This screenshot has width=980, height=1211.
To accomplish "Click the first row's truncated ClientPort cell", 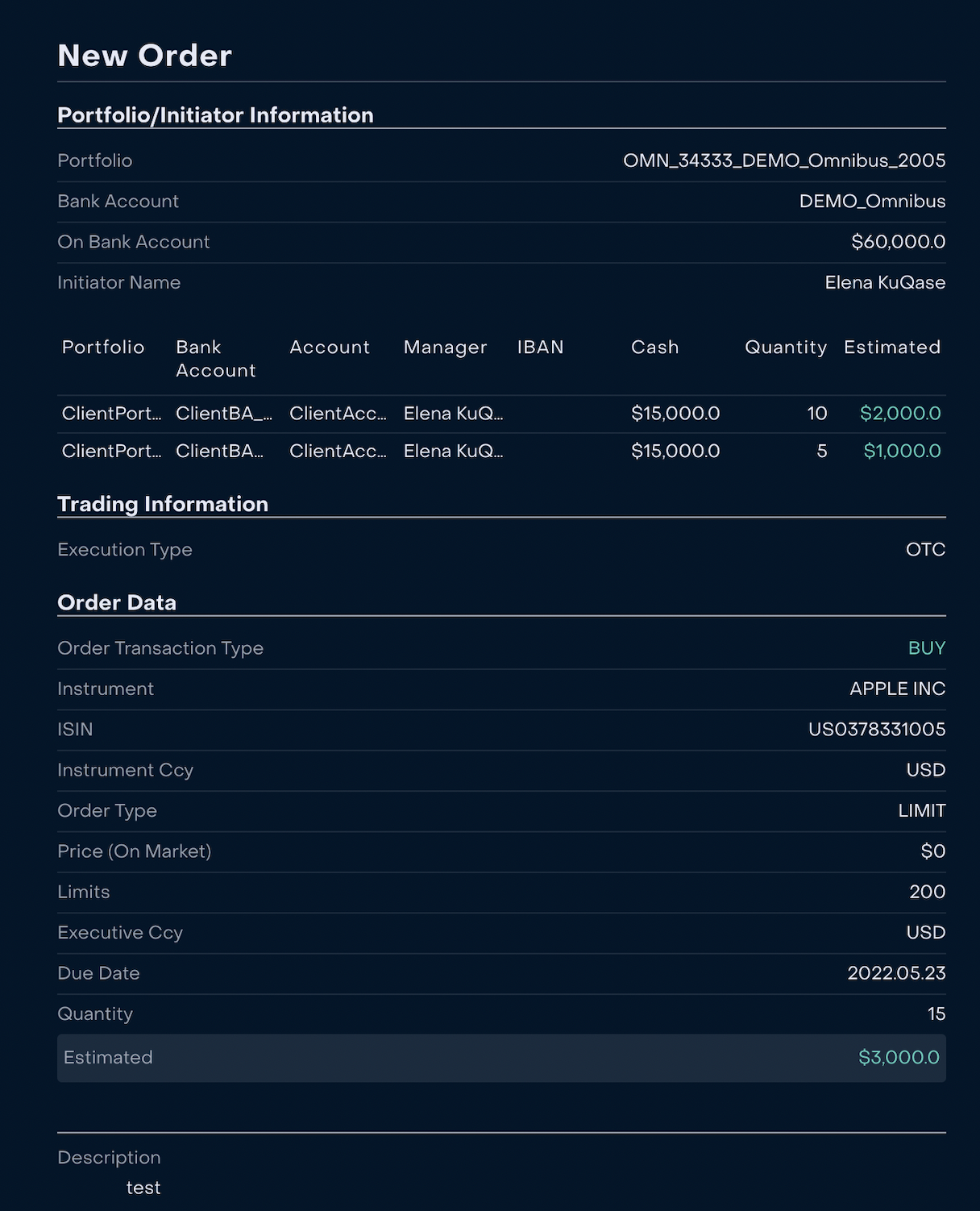I will click(x=111, y=414).
